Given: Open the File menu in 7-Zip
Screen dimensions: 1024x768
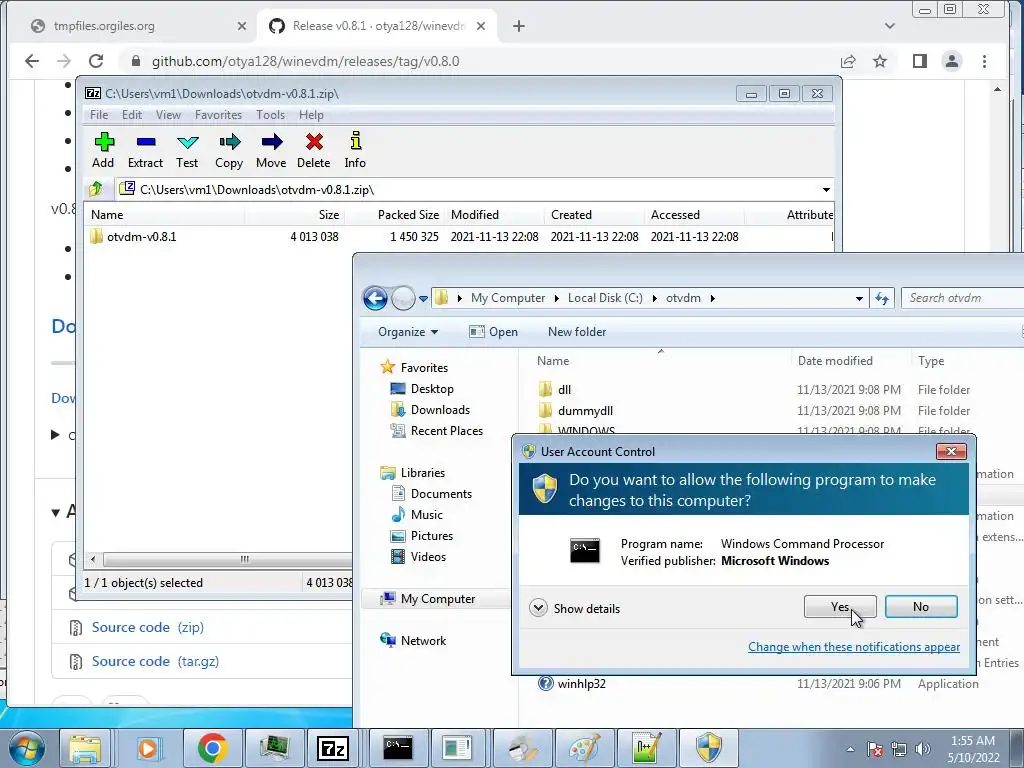Looking at the screenshot, I should coord(99,115).
